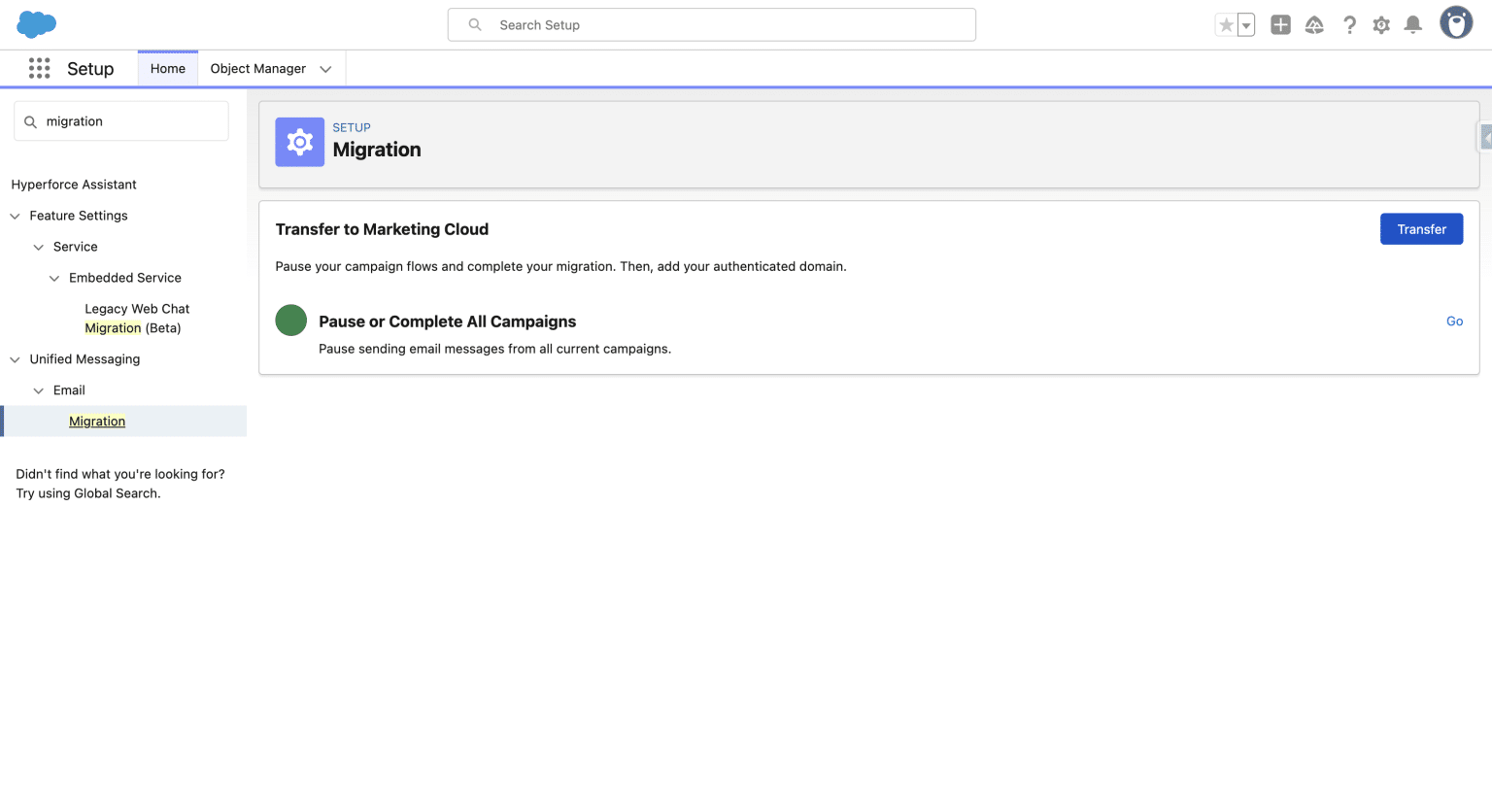Click the 'Pause sending email messages' description
This screenshot has height=812, width=1492.
(x=494, y=349)
